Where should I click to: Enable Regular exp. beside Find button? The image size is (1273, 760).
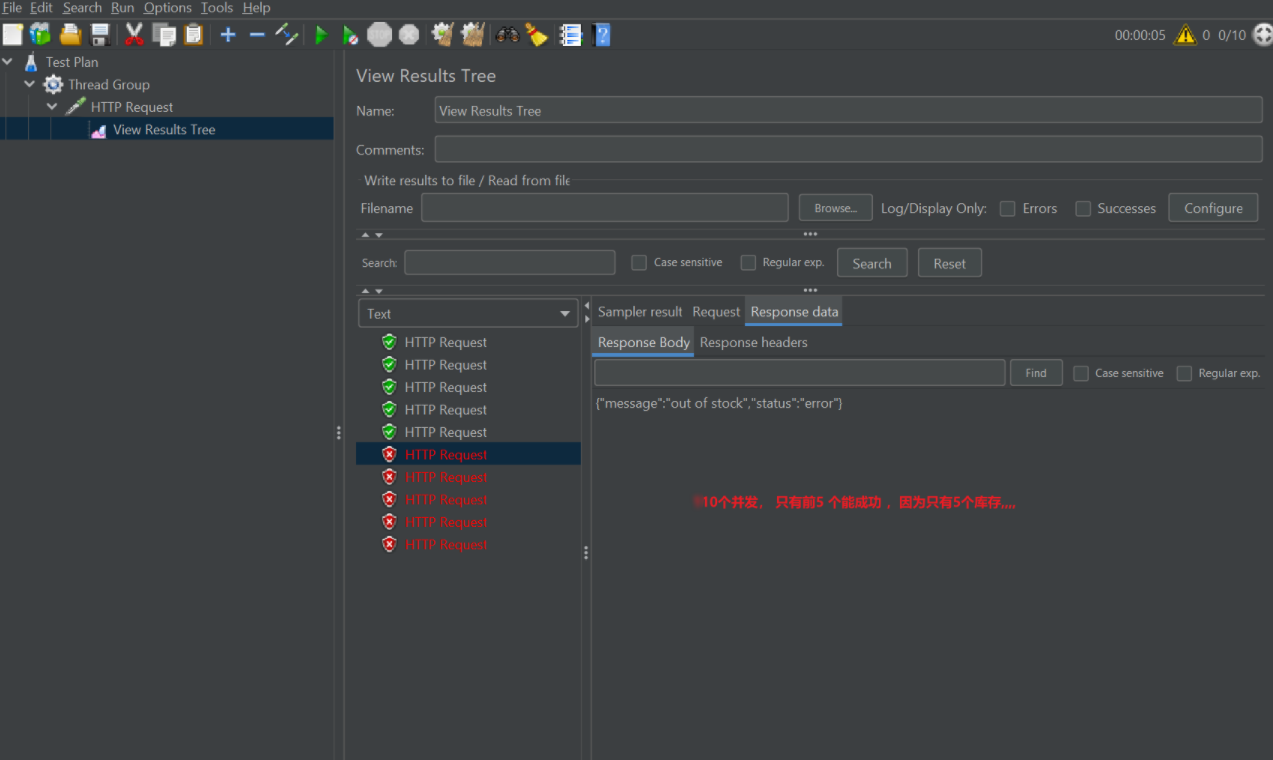tap(1184, 373)
